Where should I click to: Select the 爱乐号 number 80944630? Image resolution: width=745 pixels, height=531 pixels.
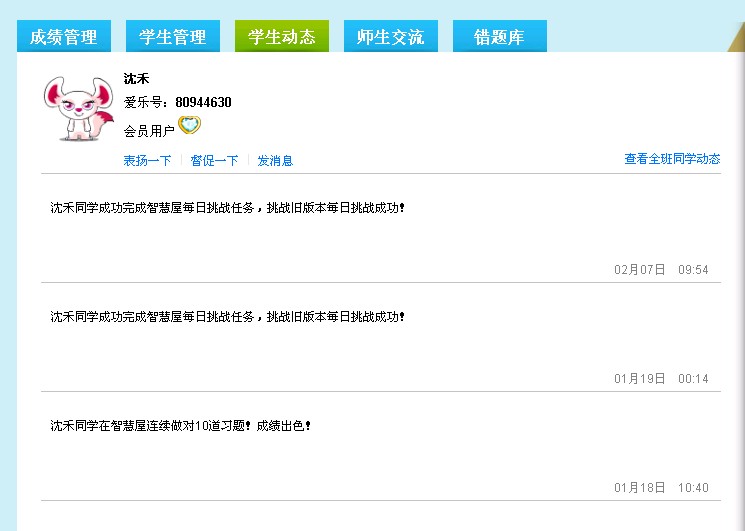point(203,102)
